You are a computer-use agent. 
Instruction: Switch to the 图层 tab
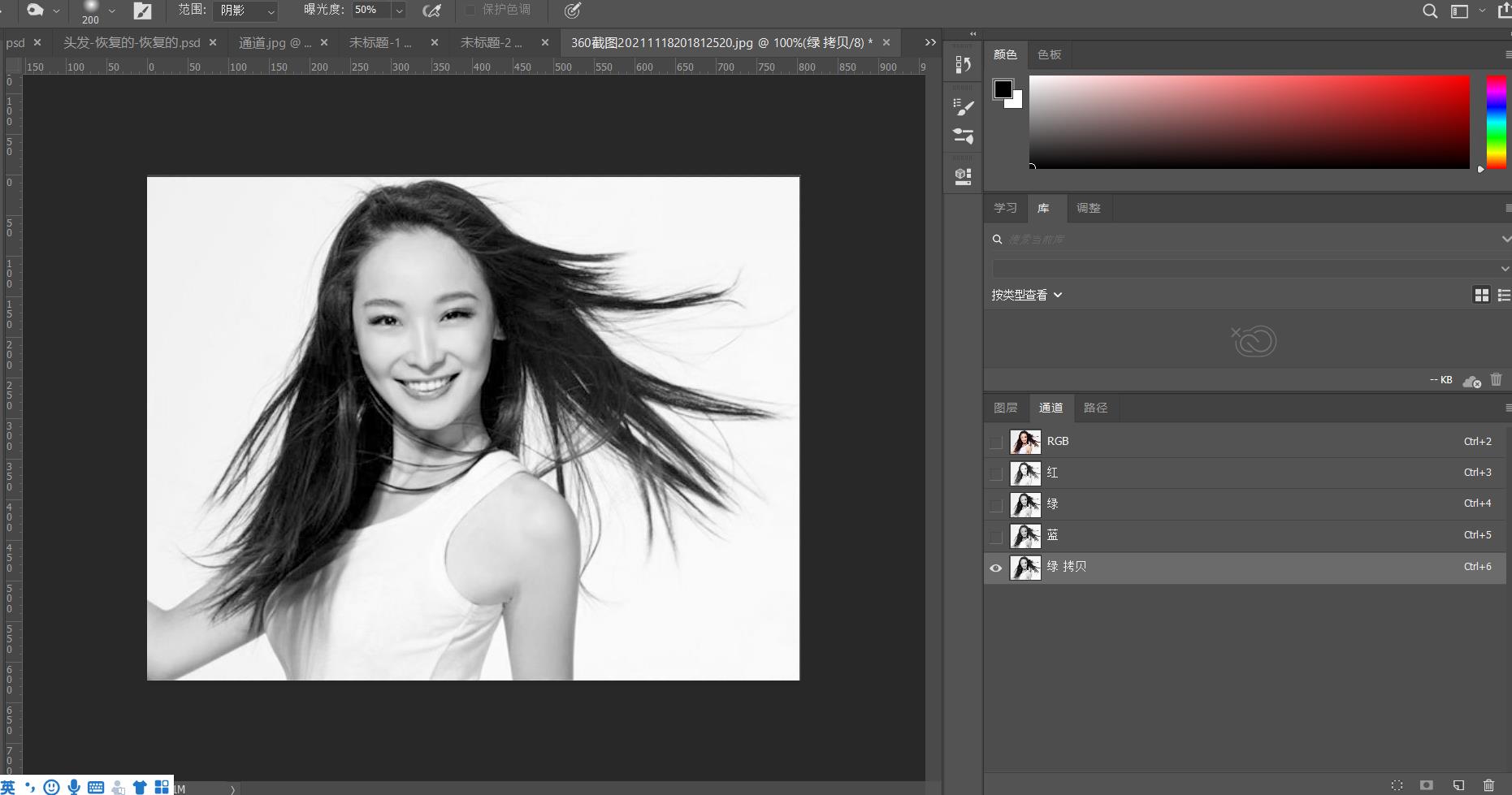pos(1005,408)
